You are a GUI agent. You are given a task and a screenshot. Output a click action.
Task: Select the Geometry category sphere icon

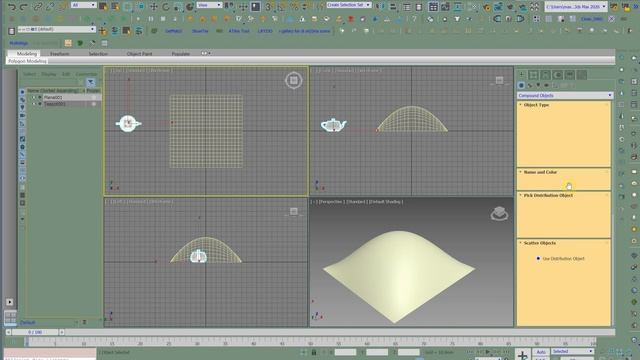click(521, 85)
